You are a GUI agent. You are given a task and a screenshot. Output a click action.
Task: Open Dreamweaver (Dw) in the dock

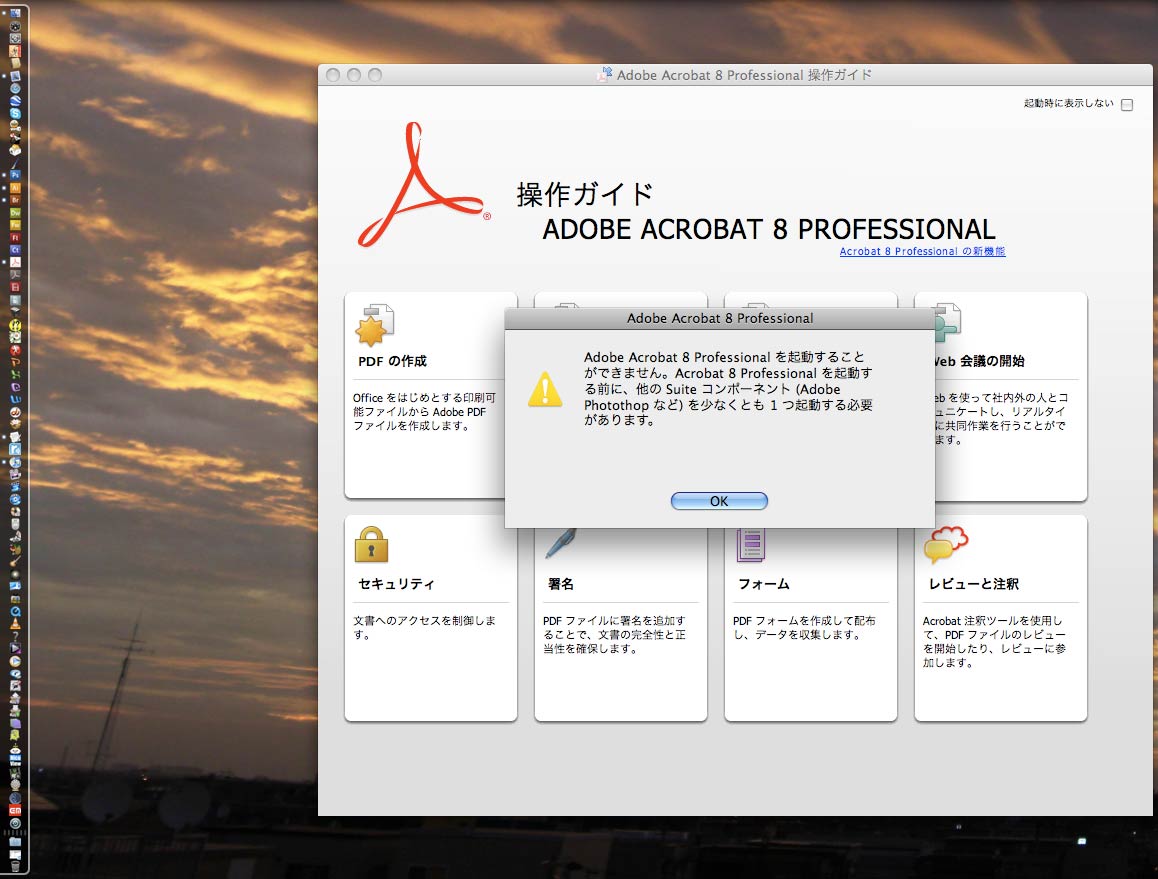[15, 213]
